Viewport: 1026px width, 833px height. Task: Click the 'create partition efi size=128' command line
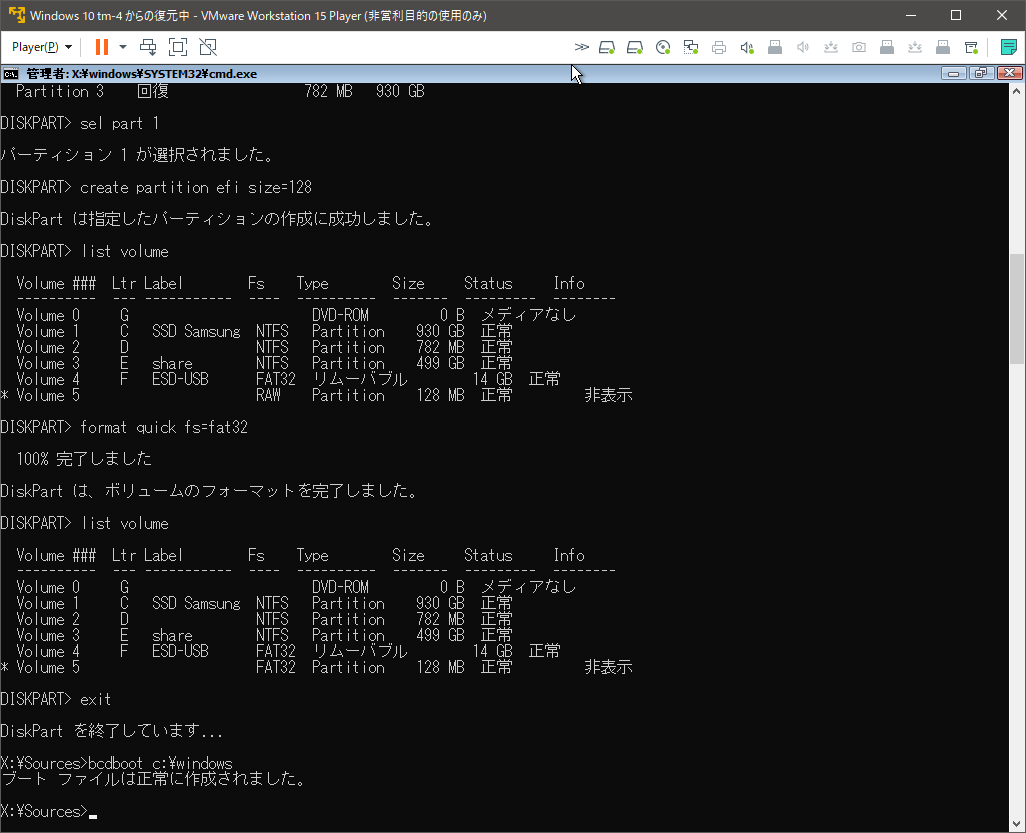click(156, 188)
